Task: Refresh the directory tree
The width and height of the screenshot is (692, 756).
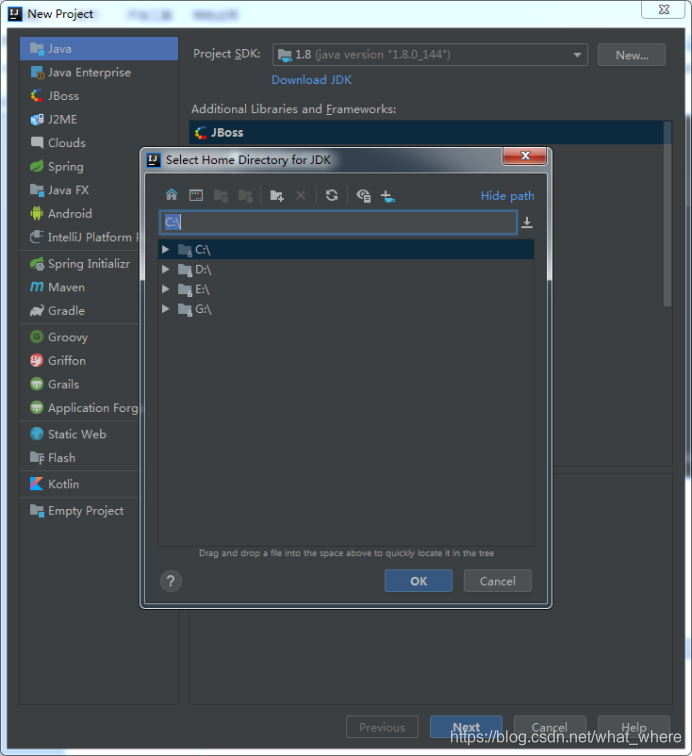Action: pyautogui.click(x=332, y=195)
